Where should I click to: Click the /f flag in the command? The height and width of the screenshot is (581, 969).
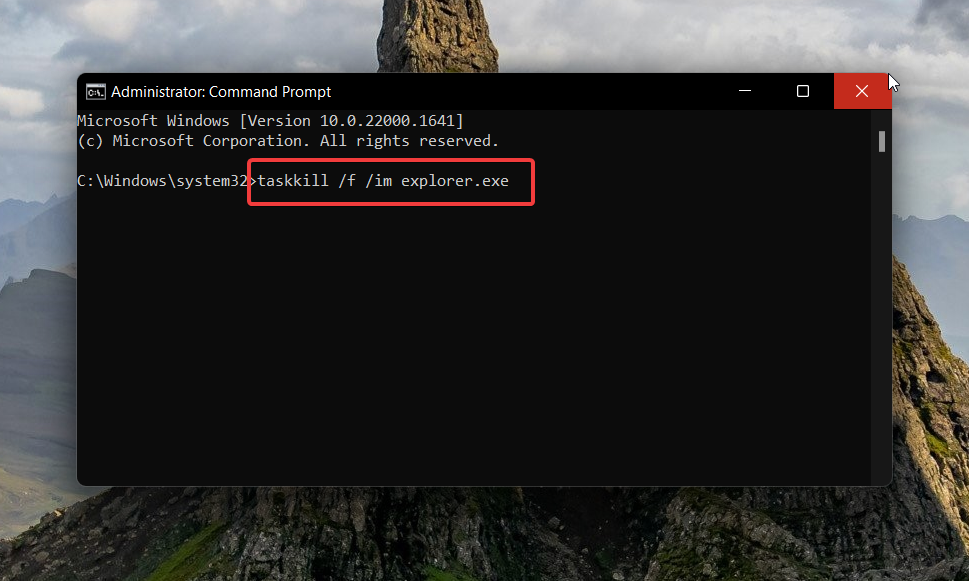[x=345, y=181]
